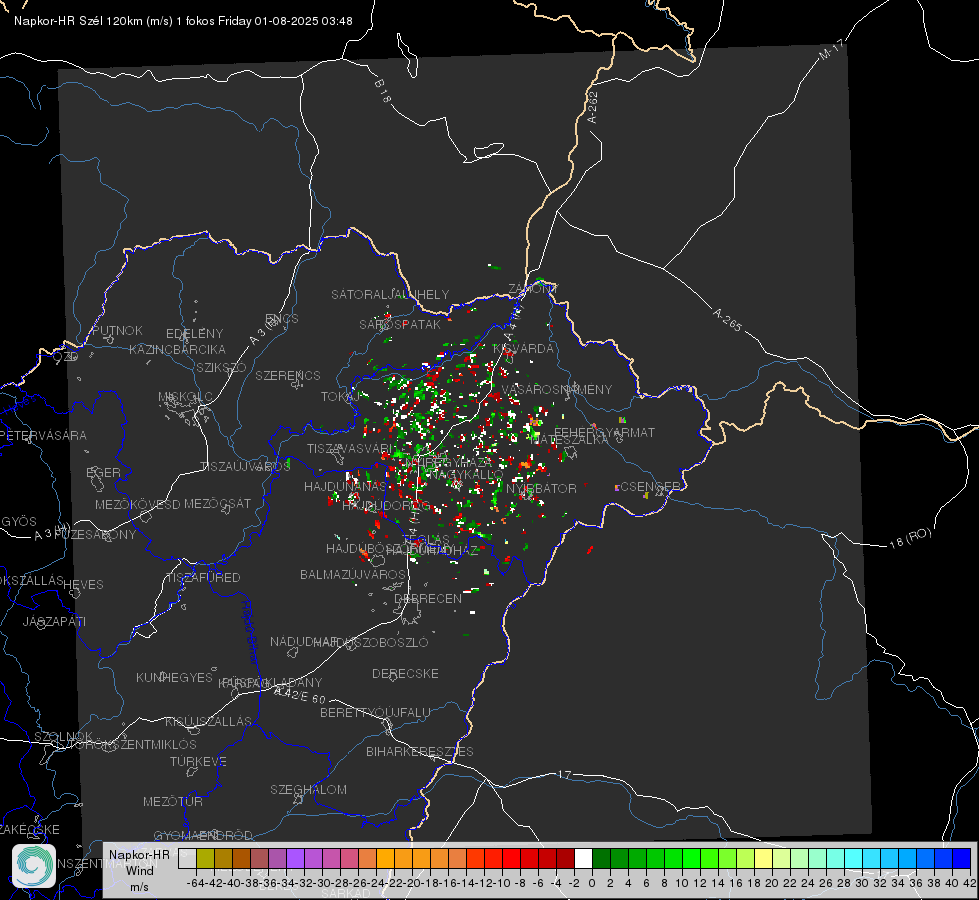The image size is (979, 900).
Task: Click the MEZŐCSÁT town label
Action: point(217,503)
